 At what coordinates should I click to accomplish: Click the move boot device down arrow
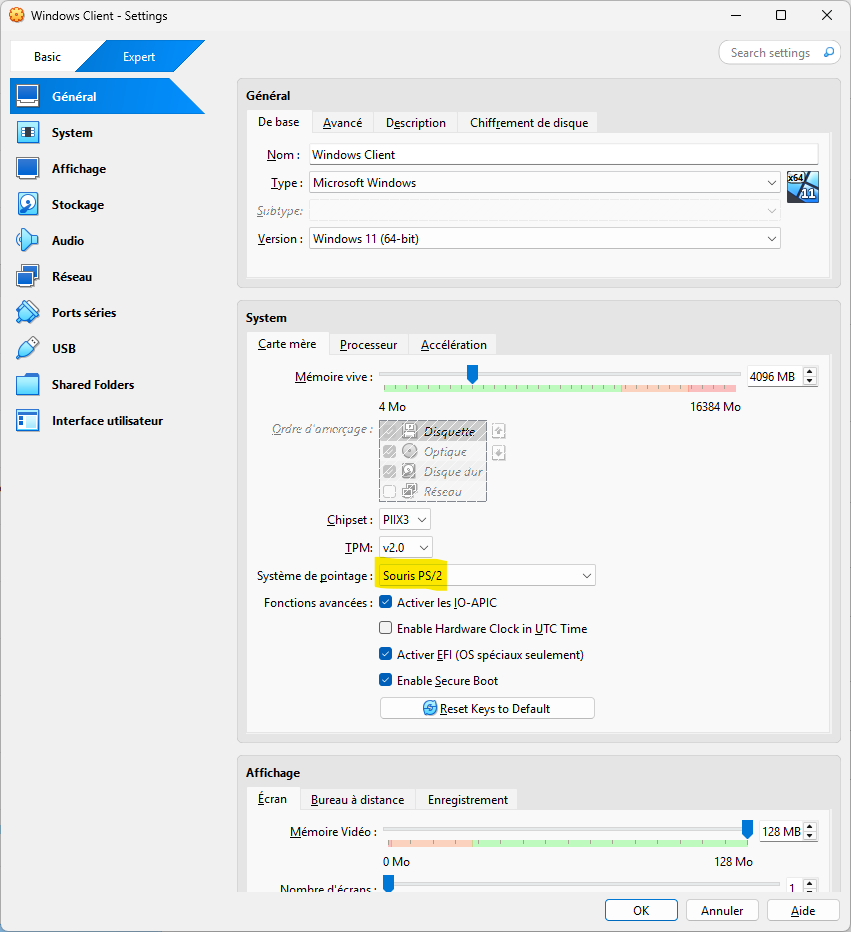click(499, 453)
